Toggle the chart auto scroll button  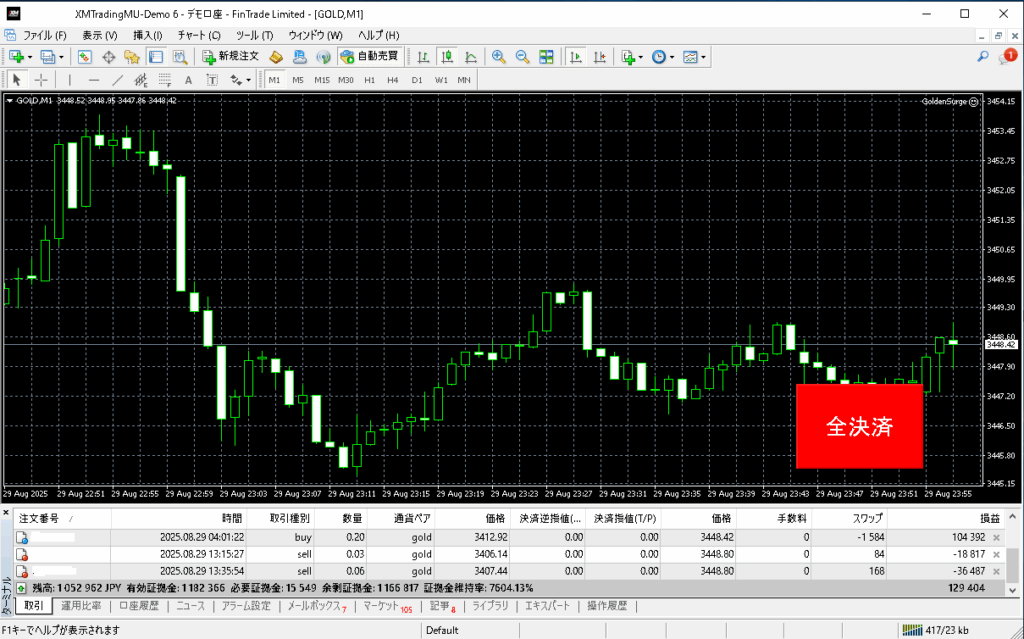(575, 57)
